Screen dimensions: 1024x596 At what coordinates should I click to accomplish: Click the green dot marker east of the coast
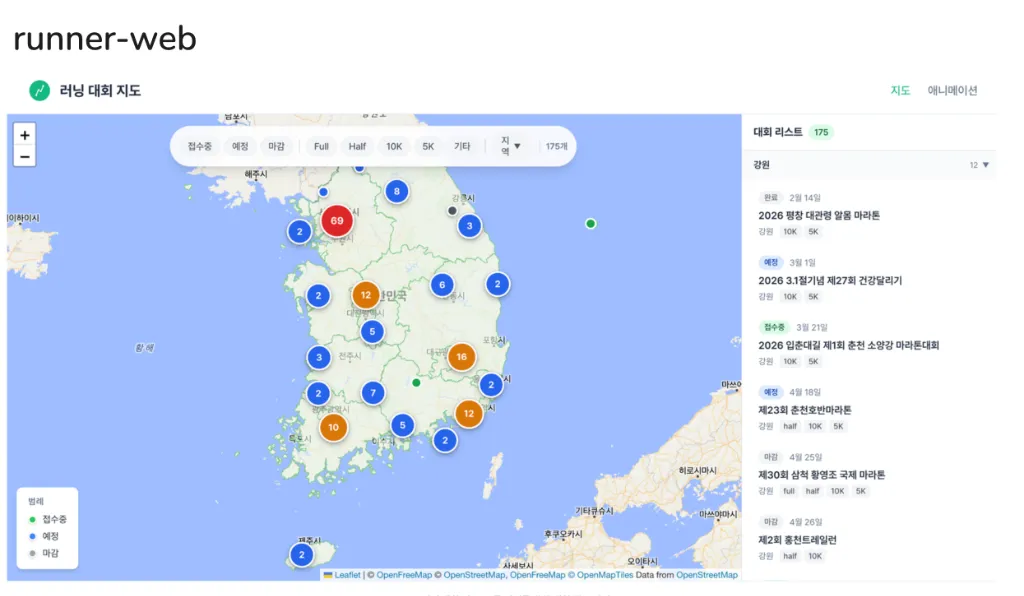point(591,223)
